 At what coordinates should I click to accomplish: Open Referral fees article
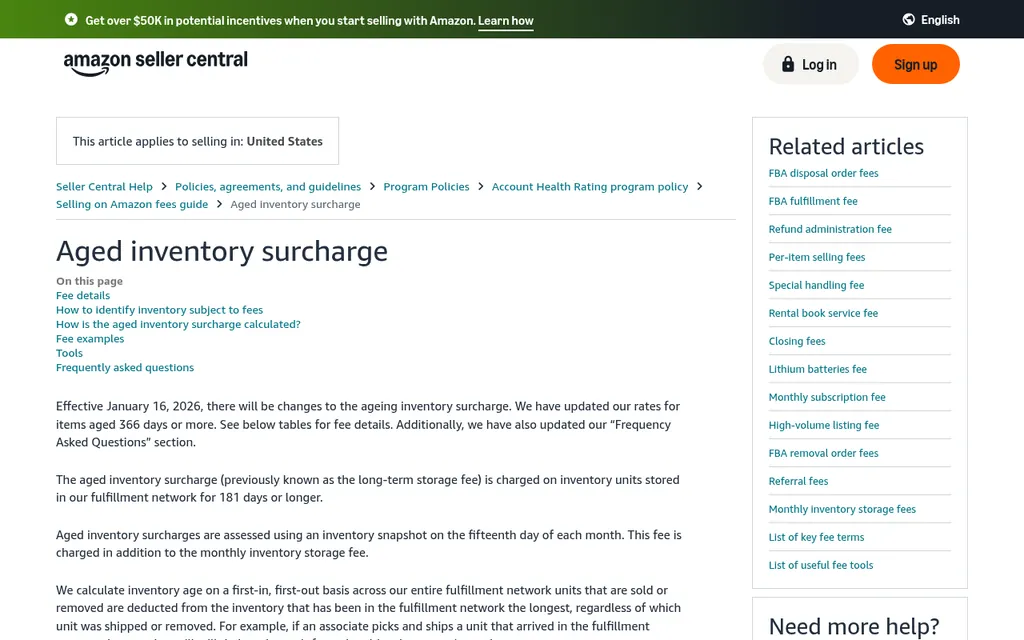pyautogui.click(x=798, y=481)
